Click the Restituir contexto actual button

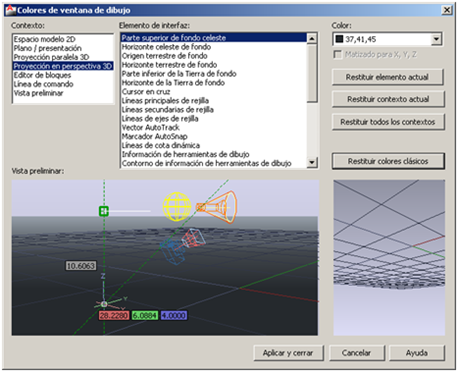[x=388, y=99]
